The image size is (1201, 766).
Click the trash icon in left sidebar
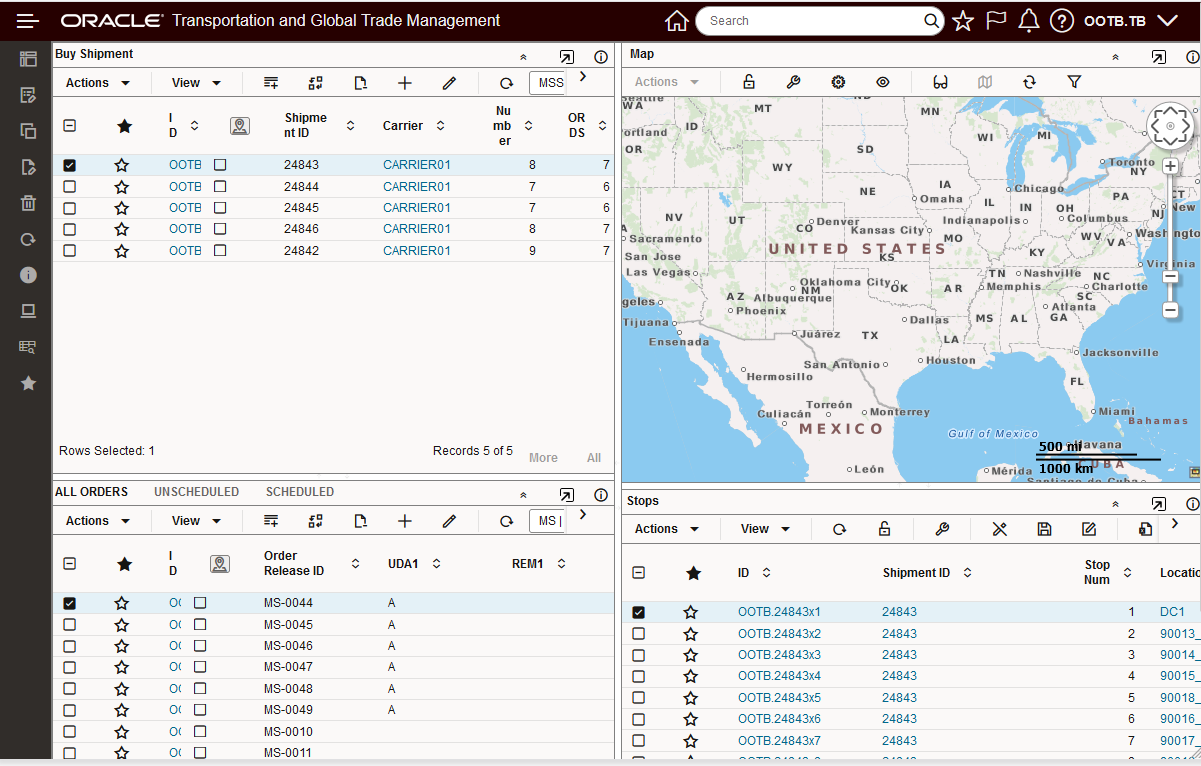(x=28, y=203)
